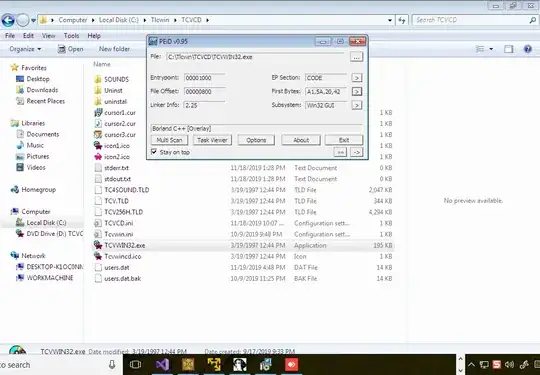The image size is (540, 375).
Task: Open Subsystem details arrow button
Action: pos(357,105)
